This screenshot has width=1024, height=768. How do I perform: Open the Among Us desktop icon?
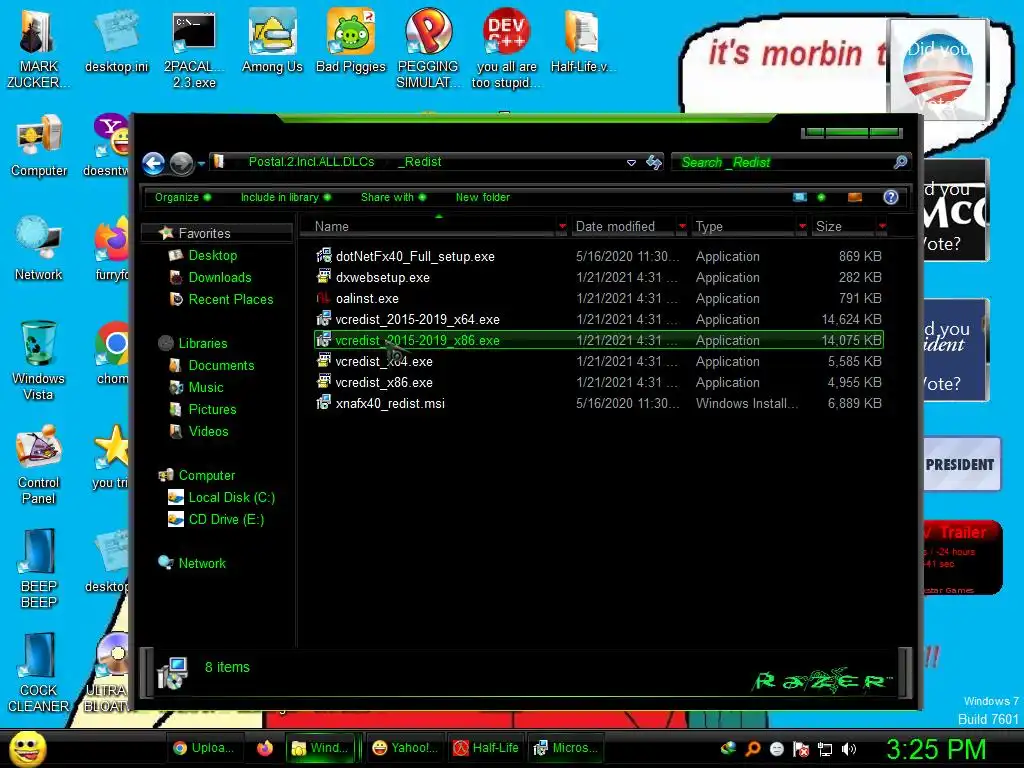272,40
